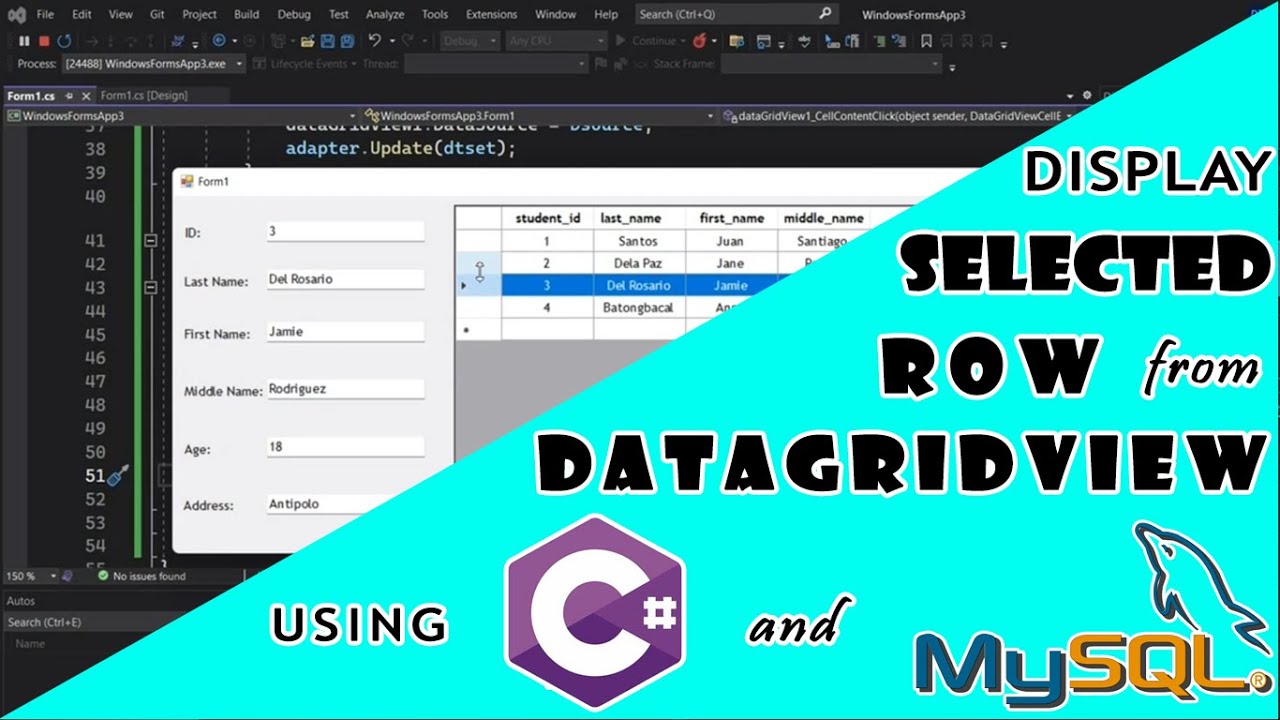Open the Tools menu

pyautogui.click(x=434, y=14)
